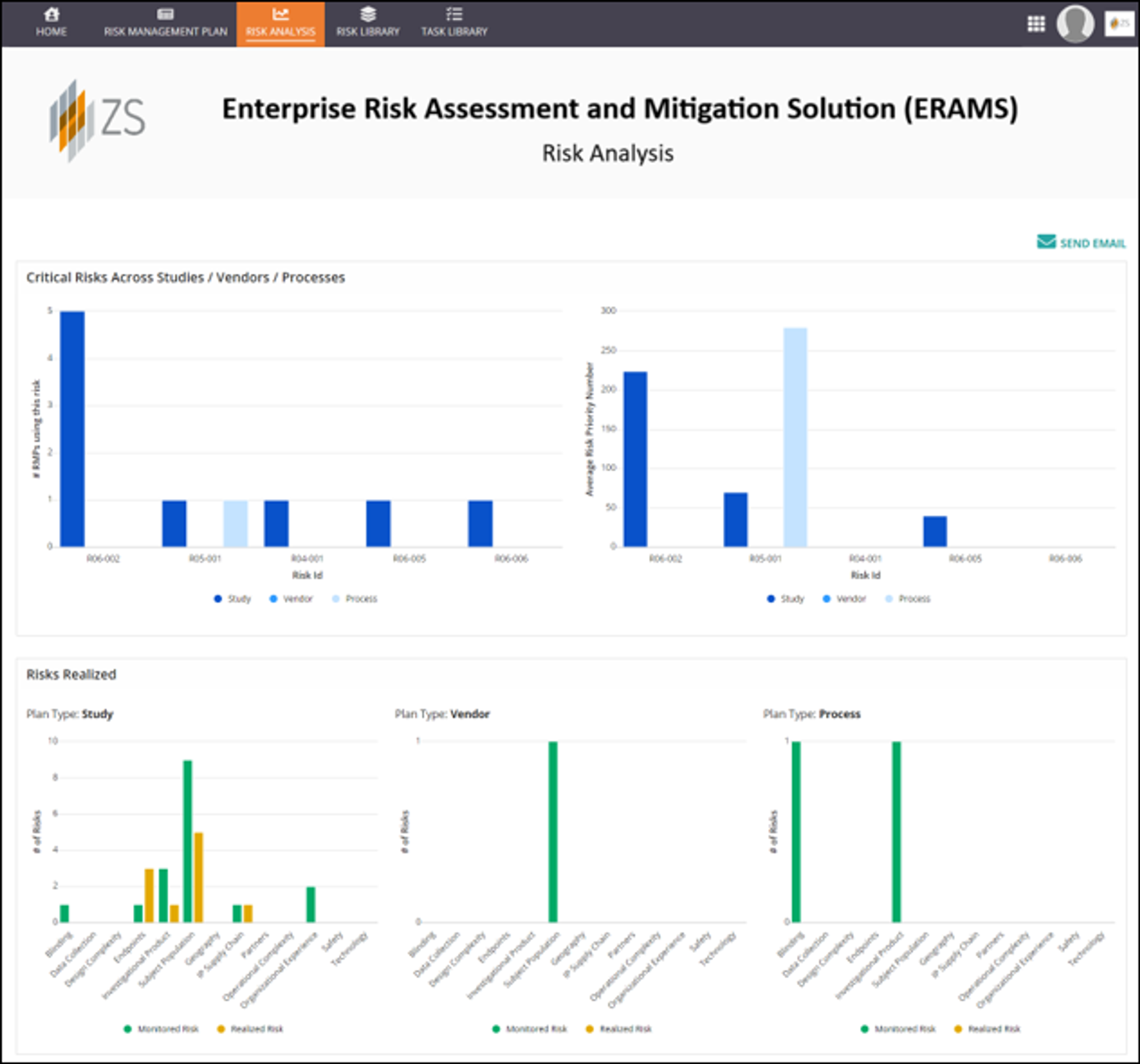Toggle Realized Risk in Study chart legend
1140x1064 pixels.
point(250,1029)
